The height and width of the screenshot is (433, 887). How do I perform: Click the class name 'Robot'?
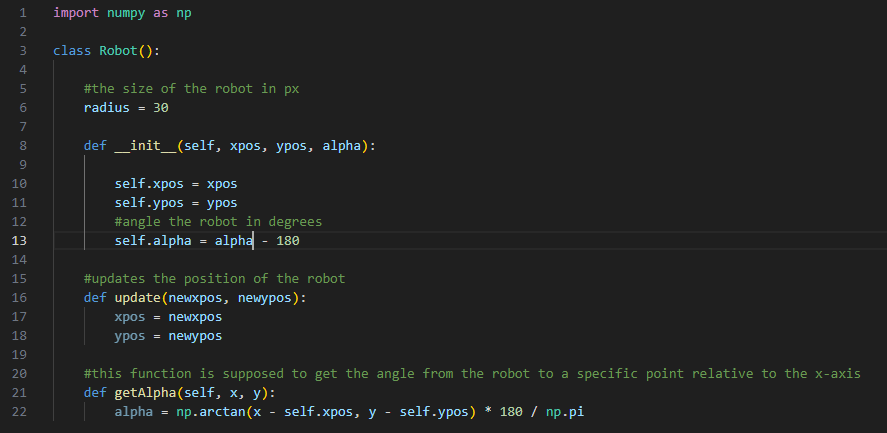click(x=118, y=51)
